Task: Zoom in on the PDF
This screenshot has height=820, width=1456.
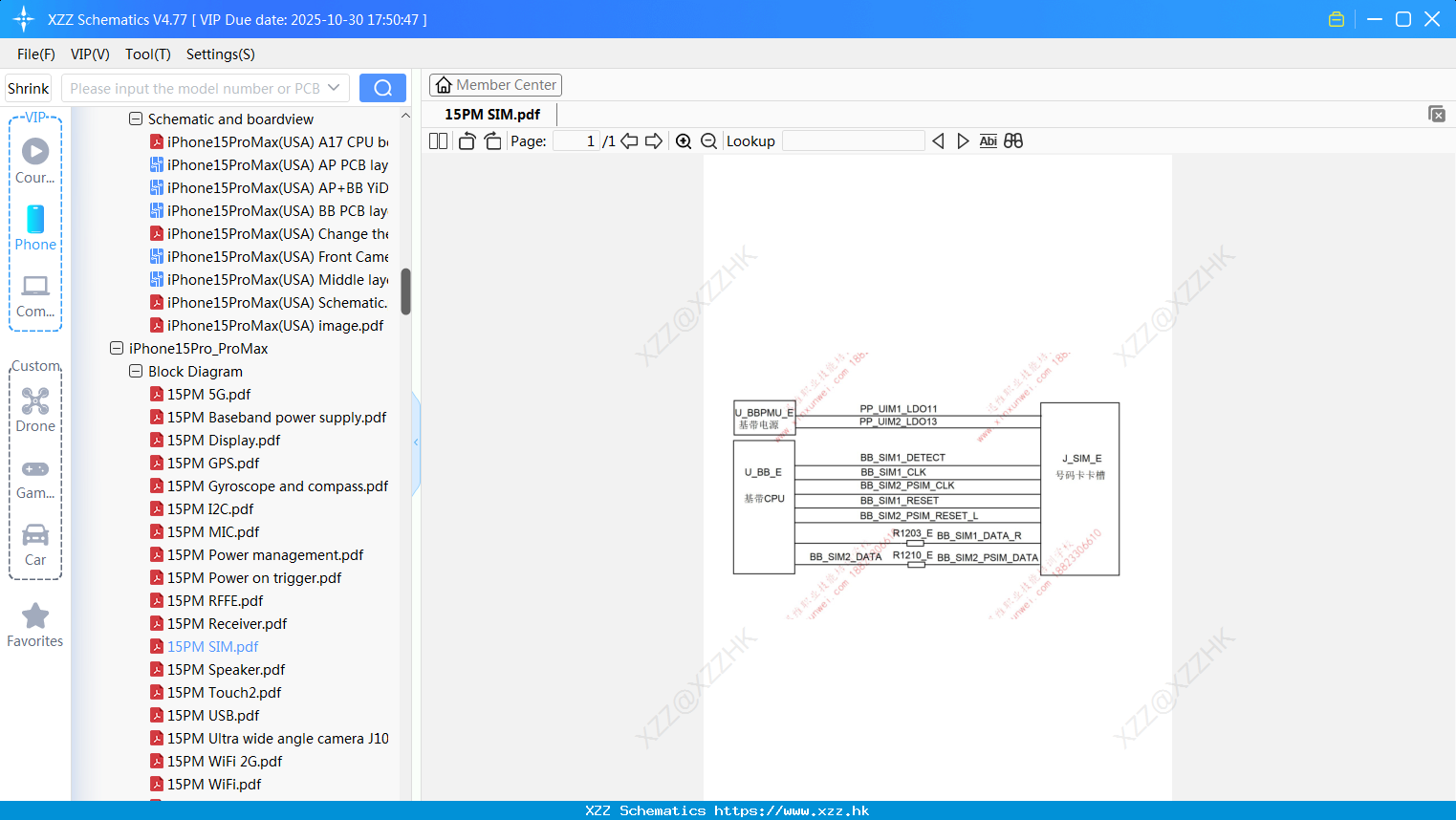Action: click(x=684, y=140)
